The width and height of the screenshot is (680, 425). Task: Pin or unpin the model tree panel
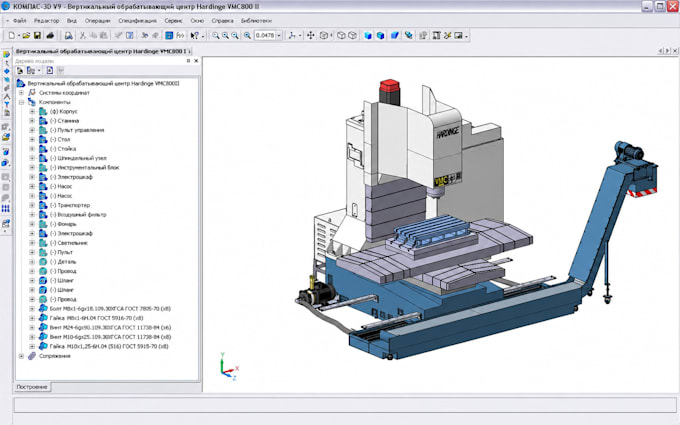(188, 61)
